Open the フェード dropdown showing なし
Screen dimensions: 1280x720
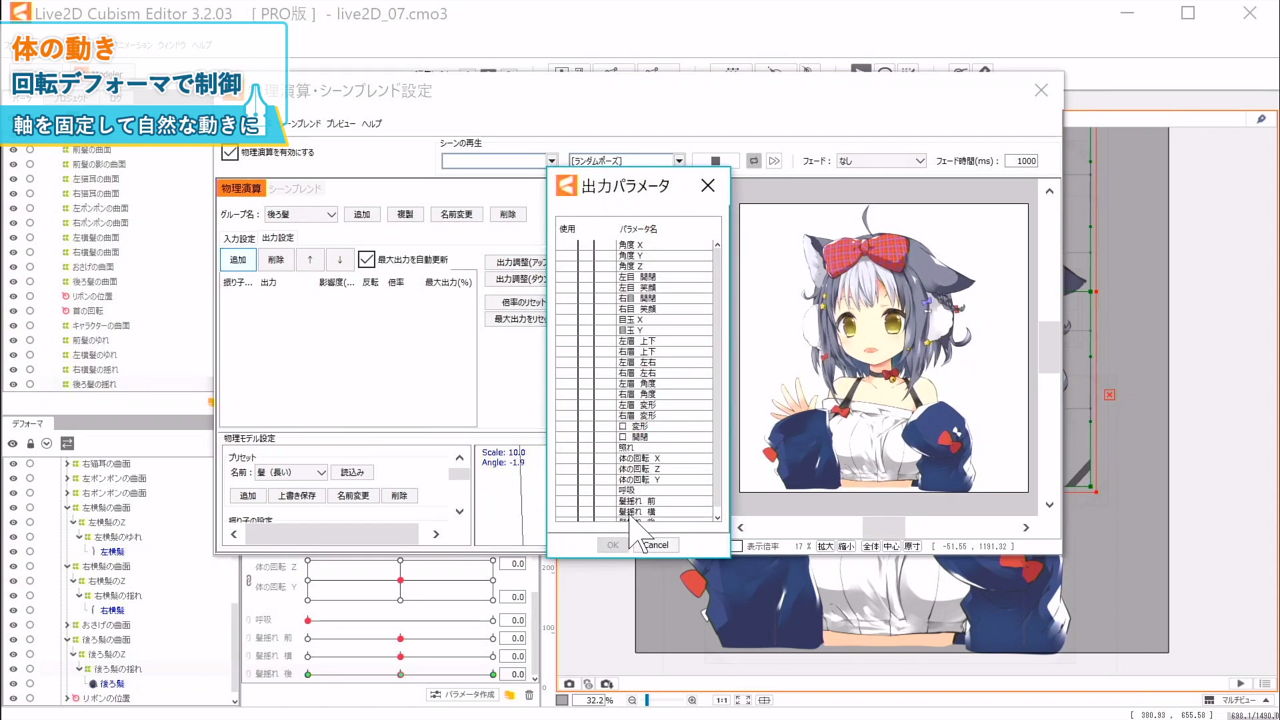coord(881,161)
